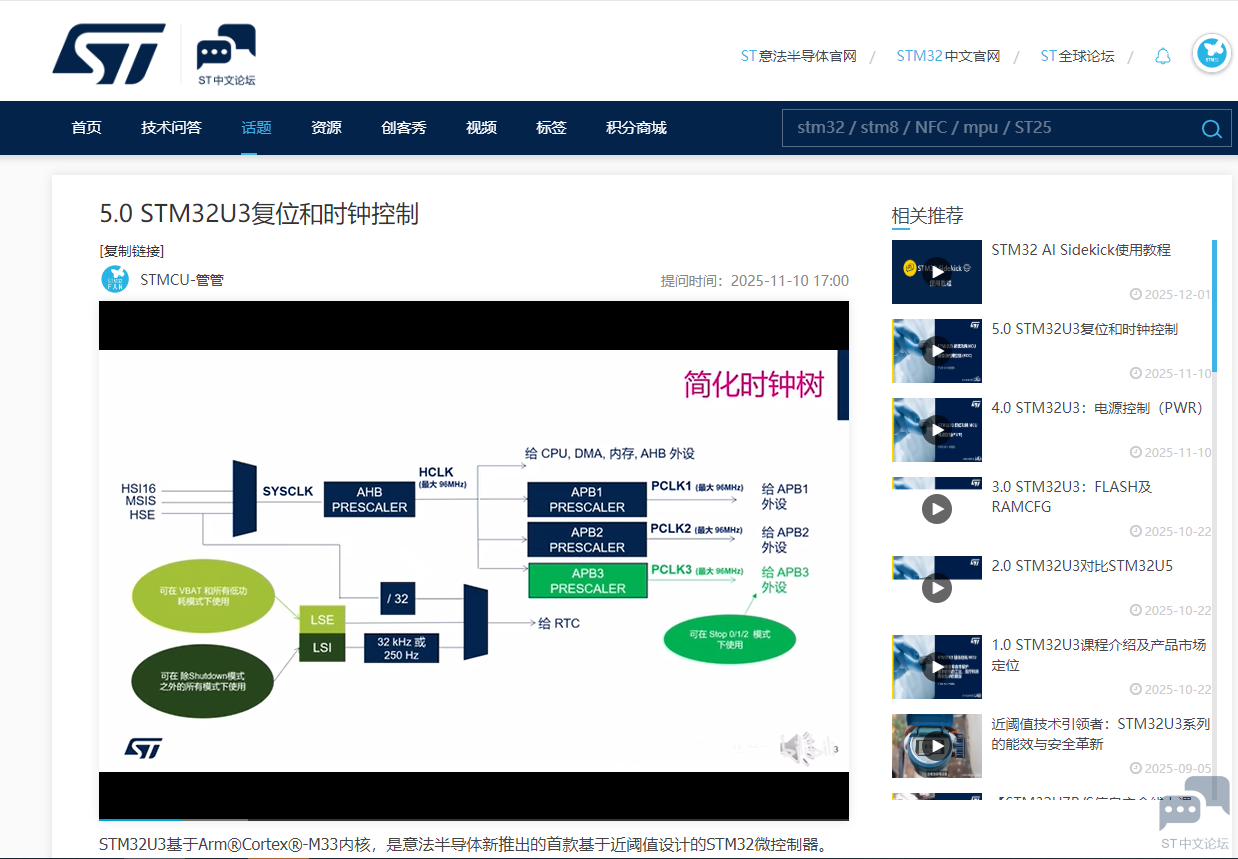Open 2.0 STM32U3对比STM32U5 title
Viewport: 1238px width, 859px height.
[1082, 566]
